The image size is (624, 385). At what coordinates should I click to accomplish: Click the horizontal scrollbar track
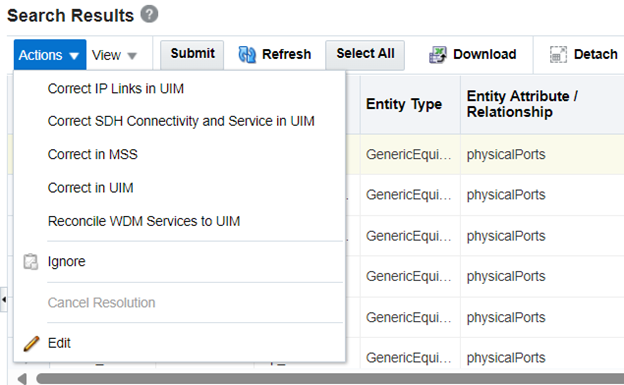click(x=330, y=379)
